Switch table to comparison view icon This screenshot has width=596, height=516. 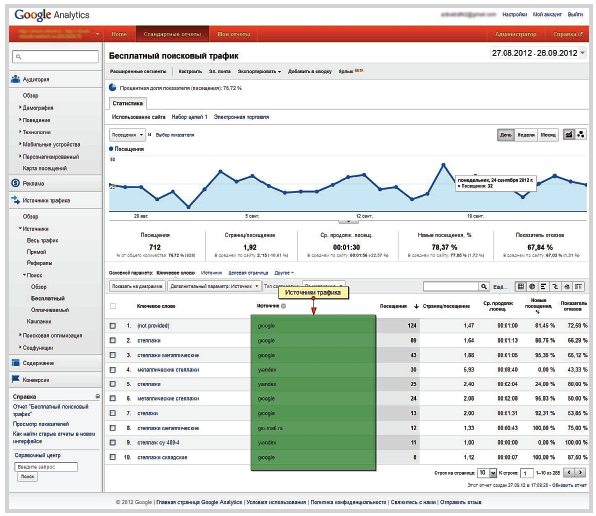click(555, 286)
